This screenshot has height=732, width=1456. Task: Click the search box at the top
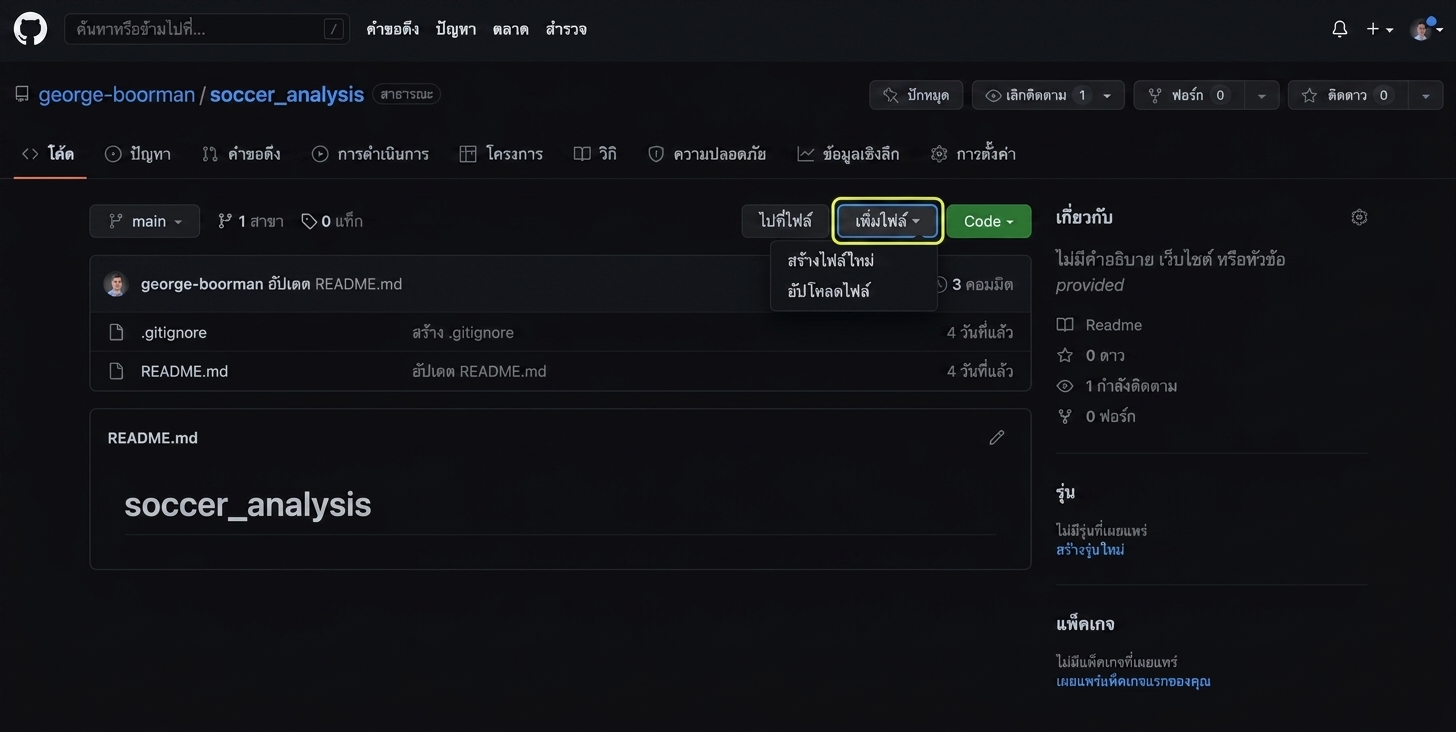207,29
